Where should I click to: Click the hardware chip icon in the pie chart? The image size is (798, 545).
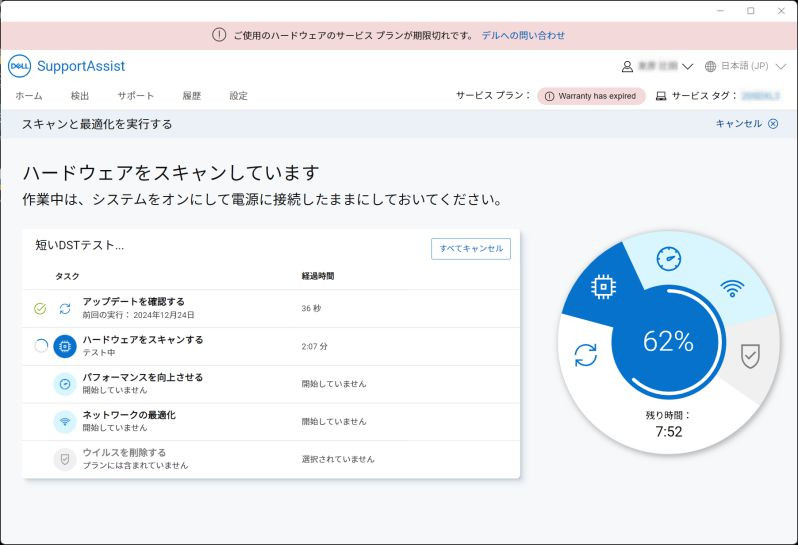[602, 287]
